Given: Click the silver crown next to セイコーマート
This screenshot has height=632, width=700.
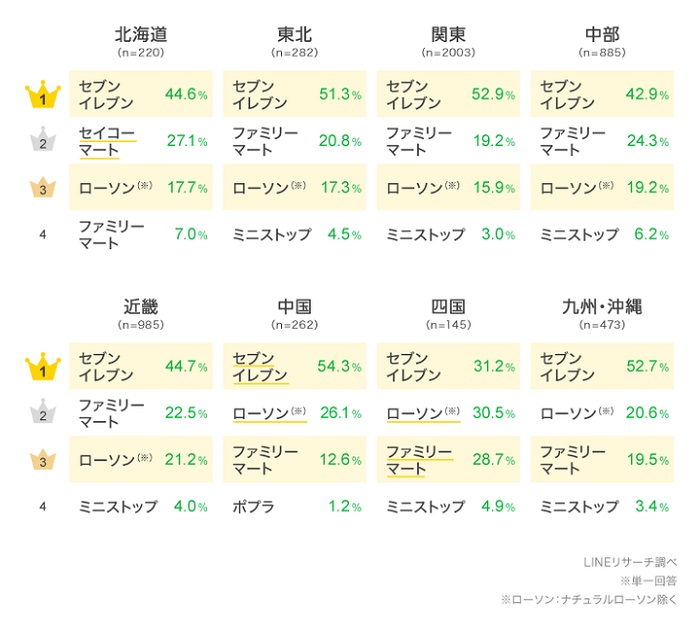Looking at the screenshot, I should pyautogui.click(x=43, y=143).
